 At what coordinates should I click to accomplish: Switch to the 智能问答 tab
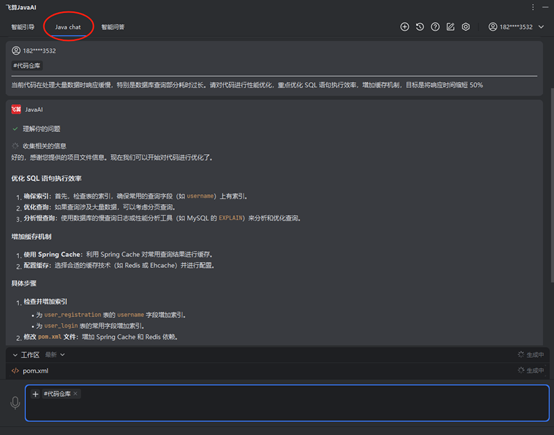click(x=113, y=27)
